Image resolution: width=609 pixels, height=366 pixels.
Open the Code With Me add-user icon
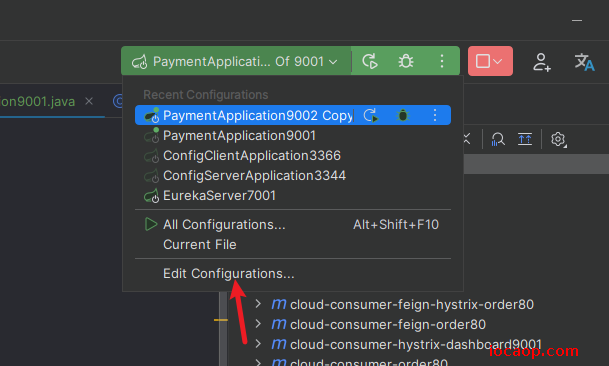541,62
